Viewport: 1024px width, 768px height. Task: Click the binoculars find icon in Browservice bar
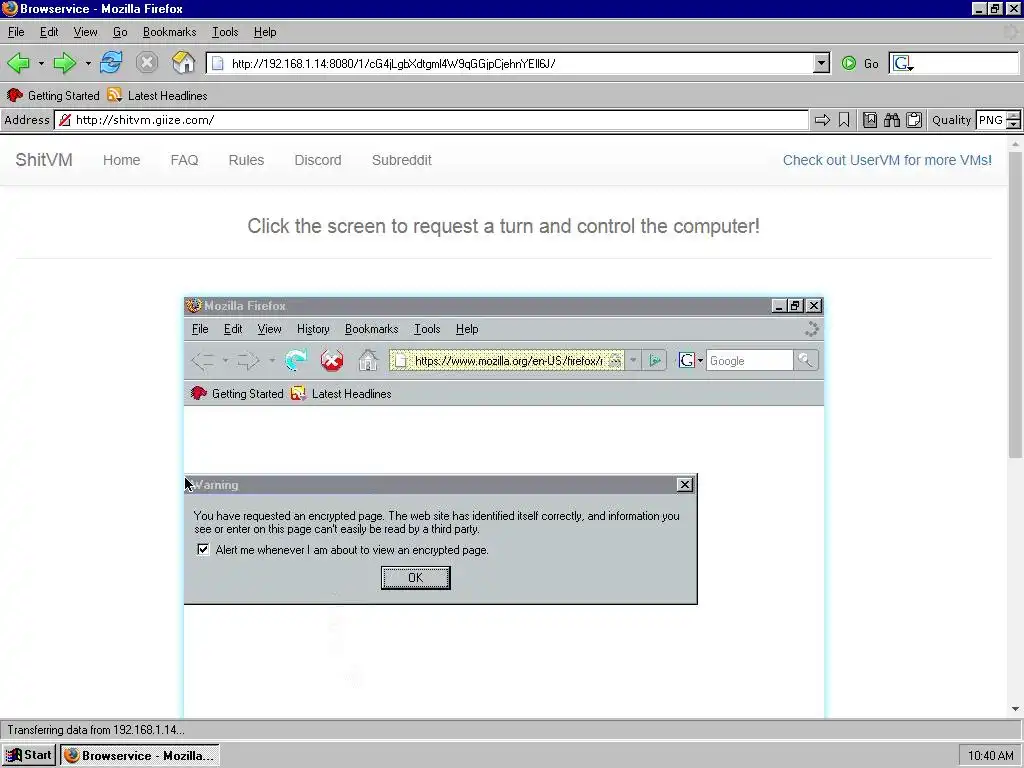coord(892,120)
